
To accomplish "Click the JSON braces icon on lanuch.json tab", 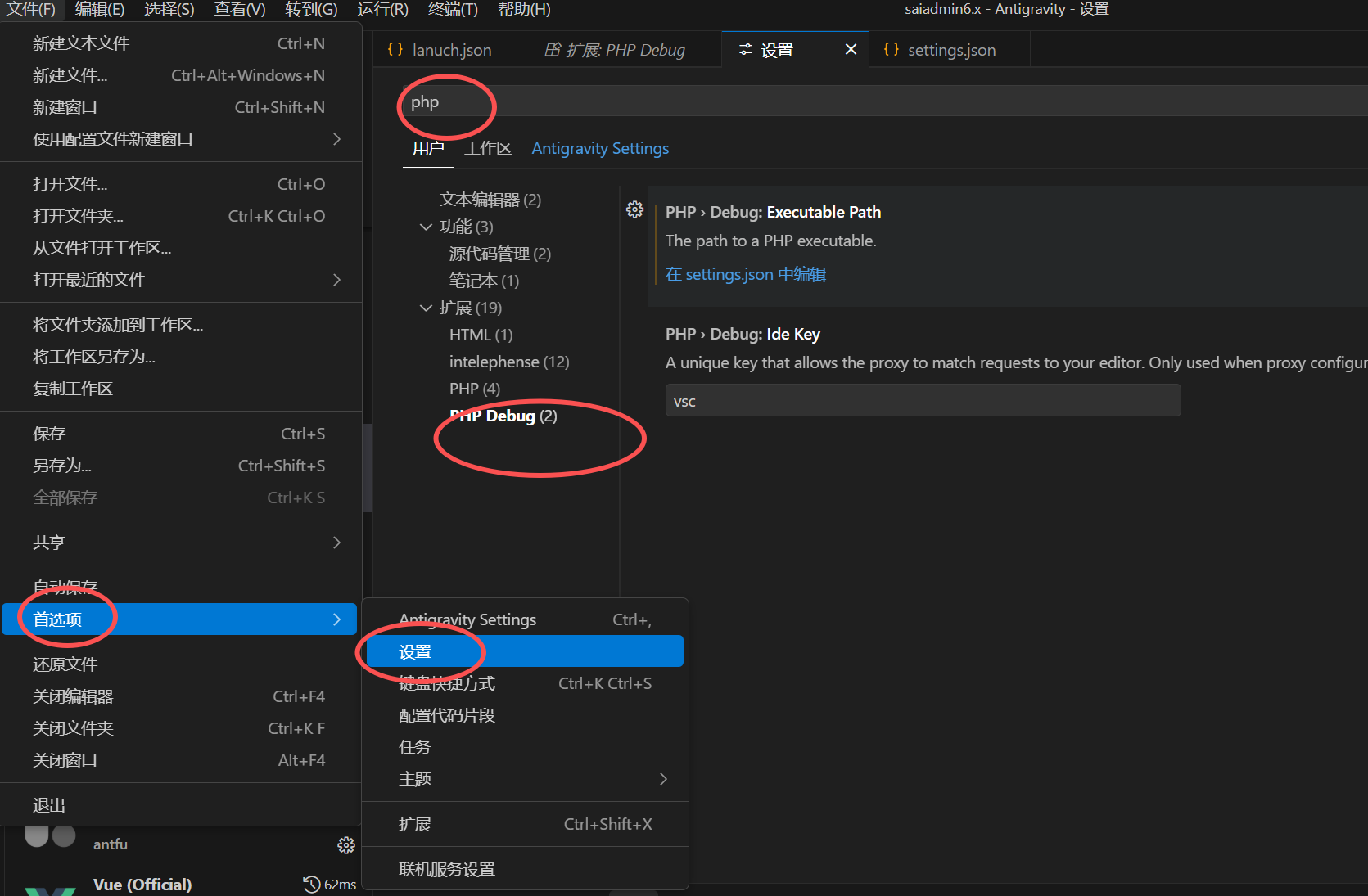I will click(395, 50).
